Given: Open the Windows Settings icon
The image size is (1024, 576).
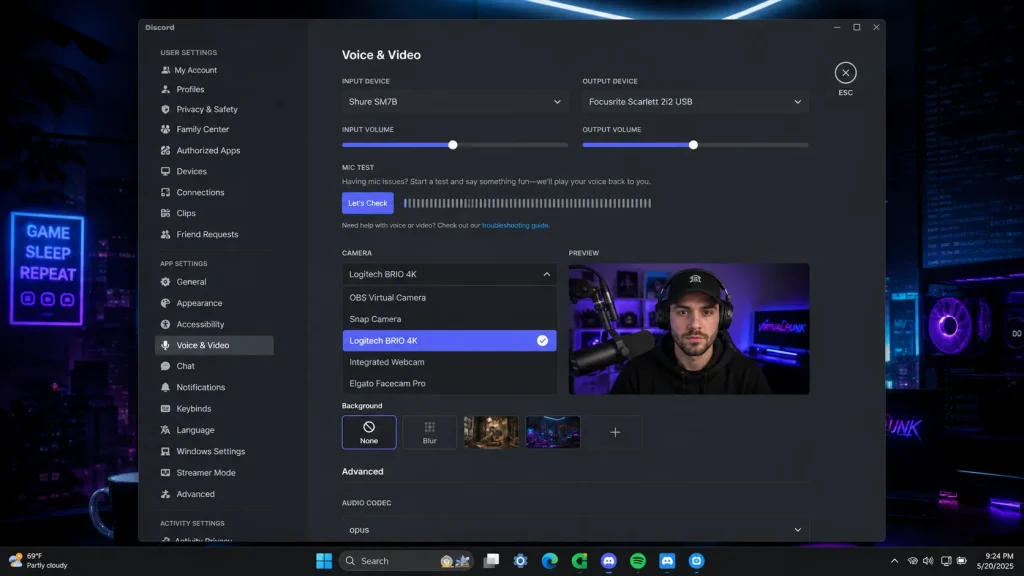Looking at the screenshot, I should click(x=165, y=451).
